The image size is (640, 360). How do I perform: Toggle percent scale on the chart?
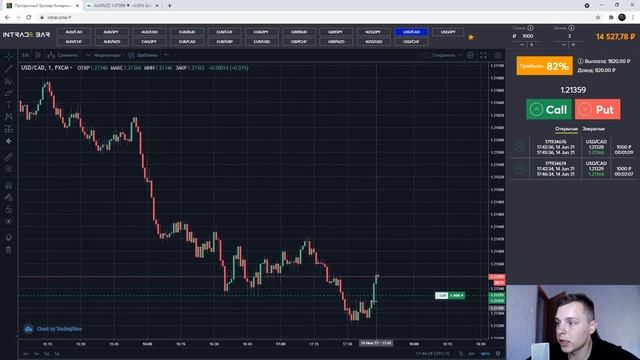[461, 353]
